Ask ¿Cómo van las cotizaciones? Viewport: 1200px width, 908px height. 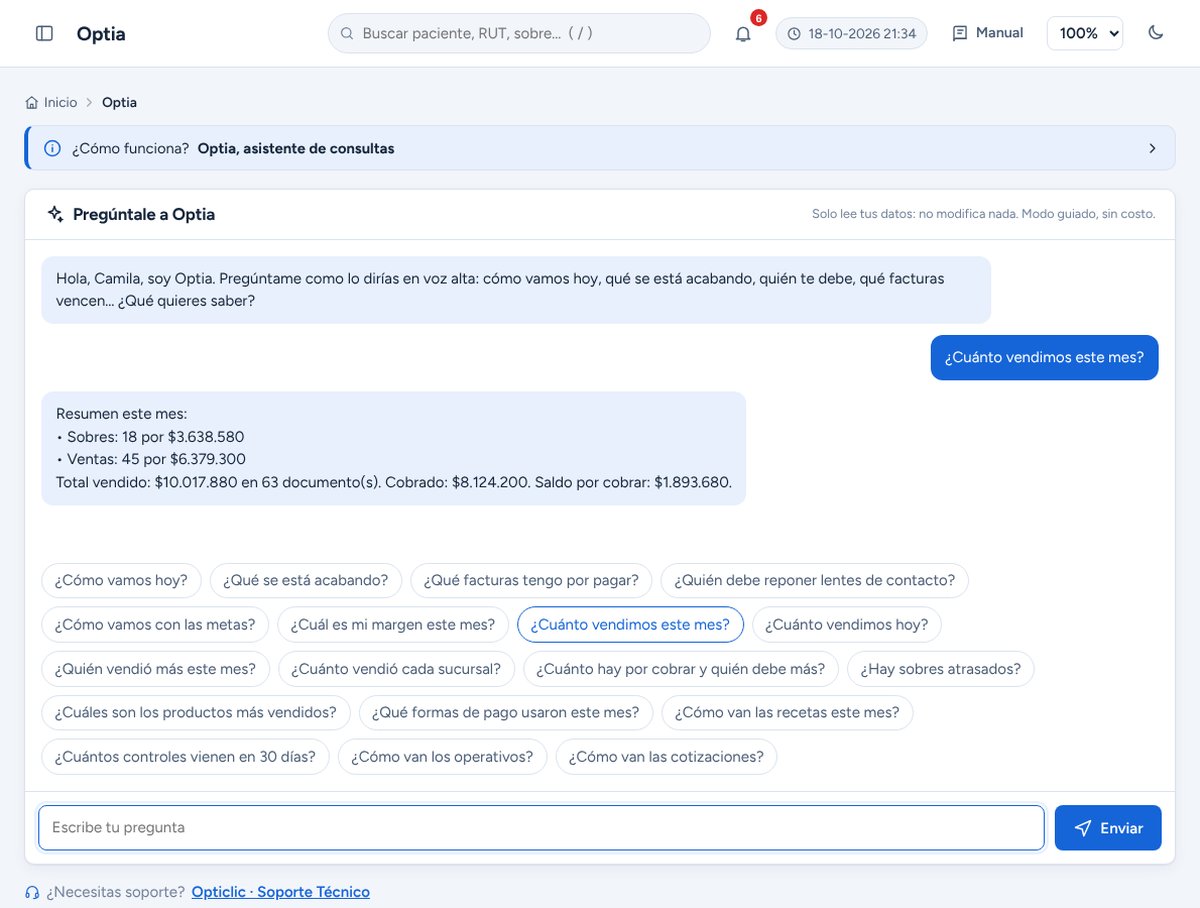tap(666, 757)
